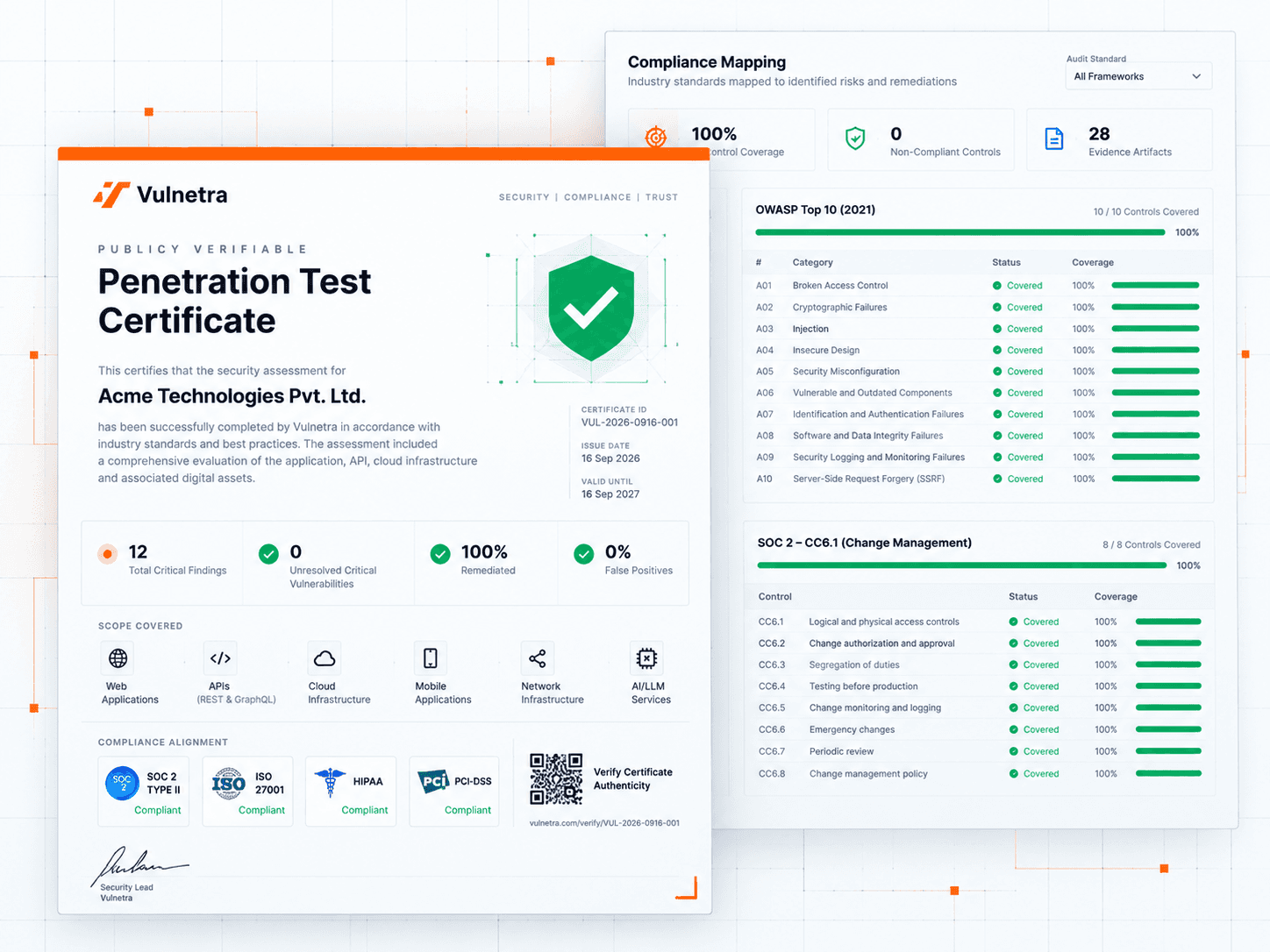Screen dimensions: 1270x952
Task: Click the Acme Technologies Pvt. Ltd. name
Action: [232, 396]
